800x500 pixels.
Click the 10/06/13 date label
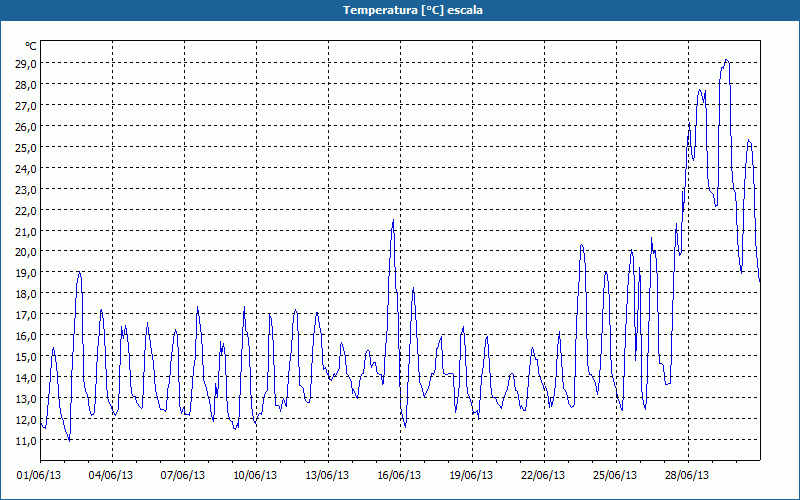[x=255, y=476]
